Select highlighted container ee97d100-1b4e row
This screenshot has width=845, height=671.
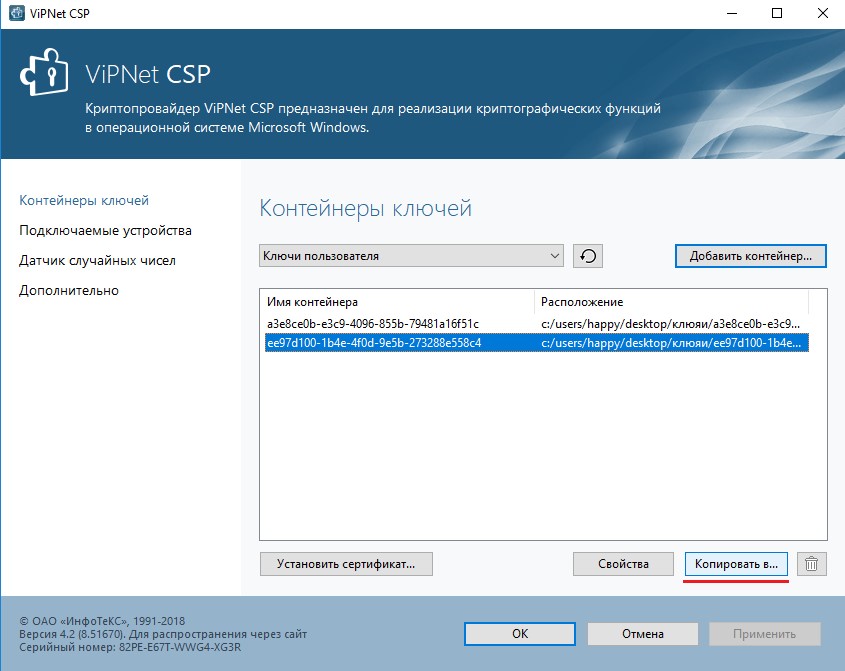coord(373,343)
